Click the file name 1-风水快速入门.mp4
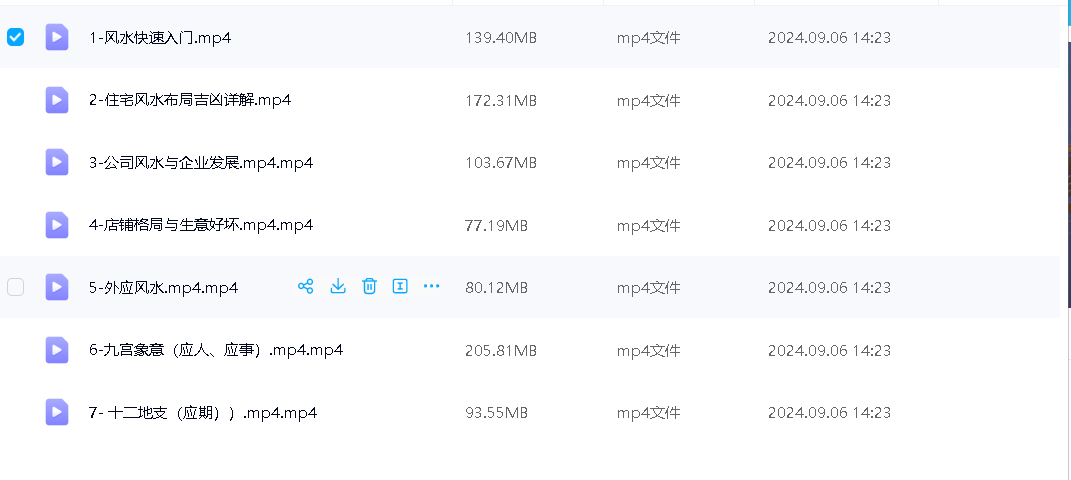 (x=160, y=38)
